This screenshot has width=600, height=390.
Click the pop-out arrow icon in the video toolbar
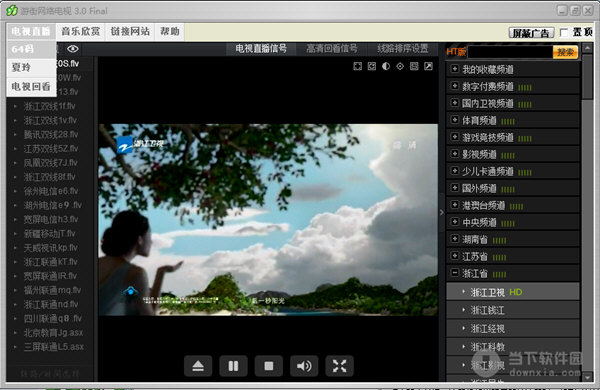(428, 66)
